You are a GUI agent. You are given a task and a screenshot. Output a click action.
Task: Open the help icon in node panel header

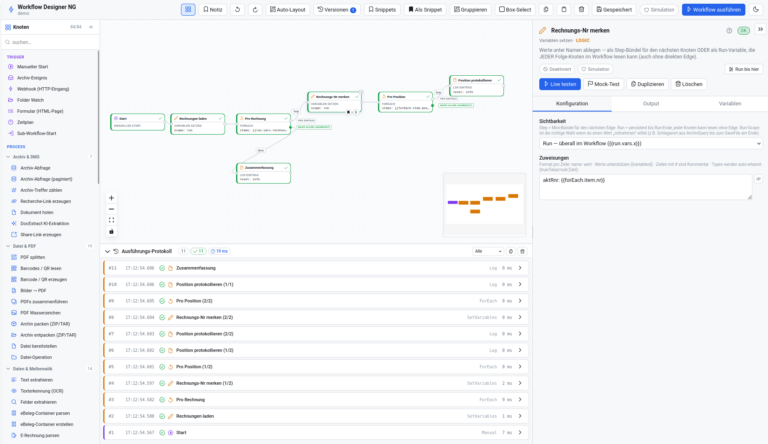pyautogui.click(x=729, y=30)
